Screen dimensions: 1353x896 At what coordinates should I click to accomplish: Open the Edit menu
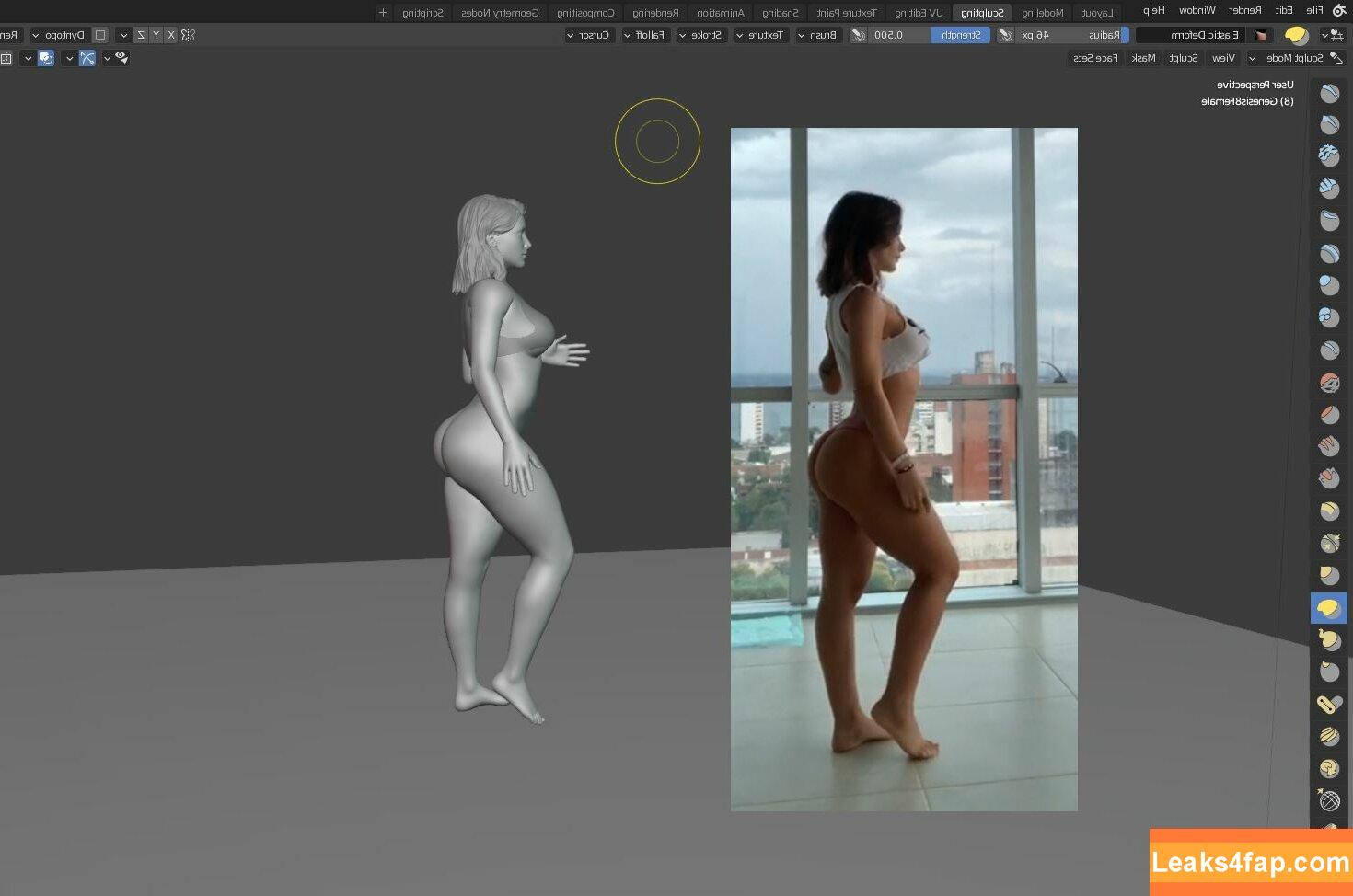point(1284,11)
